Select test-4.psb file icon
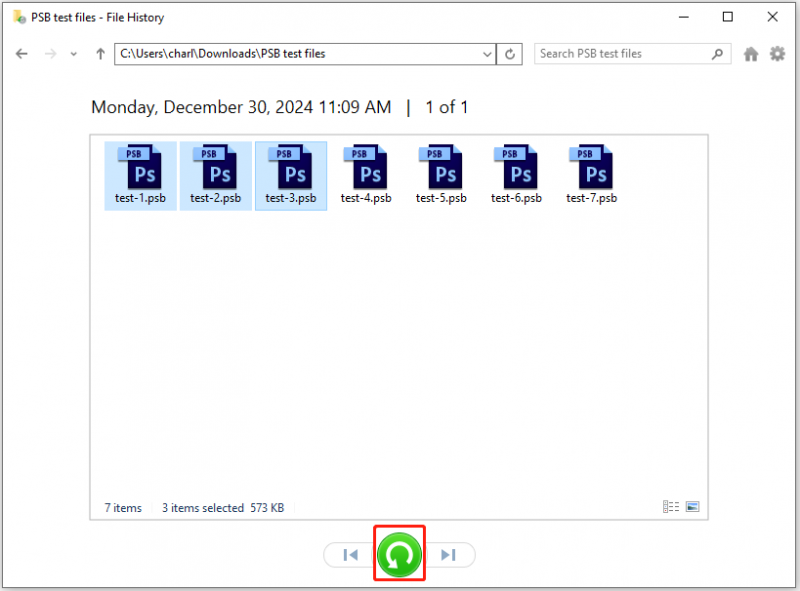The width and height of the screenshot is (800, 591). (x=366, y=175)
